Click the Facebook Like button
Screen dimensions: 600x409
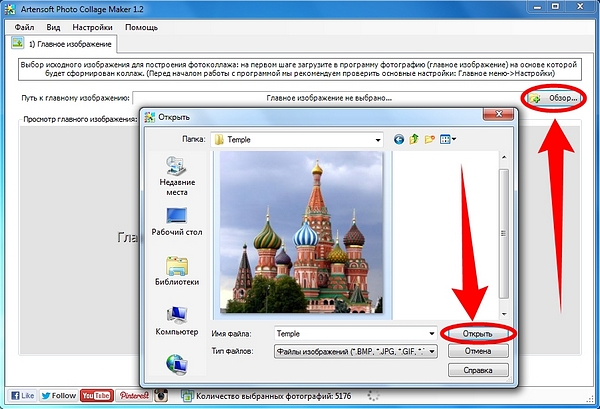(22, 396)
